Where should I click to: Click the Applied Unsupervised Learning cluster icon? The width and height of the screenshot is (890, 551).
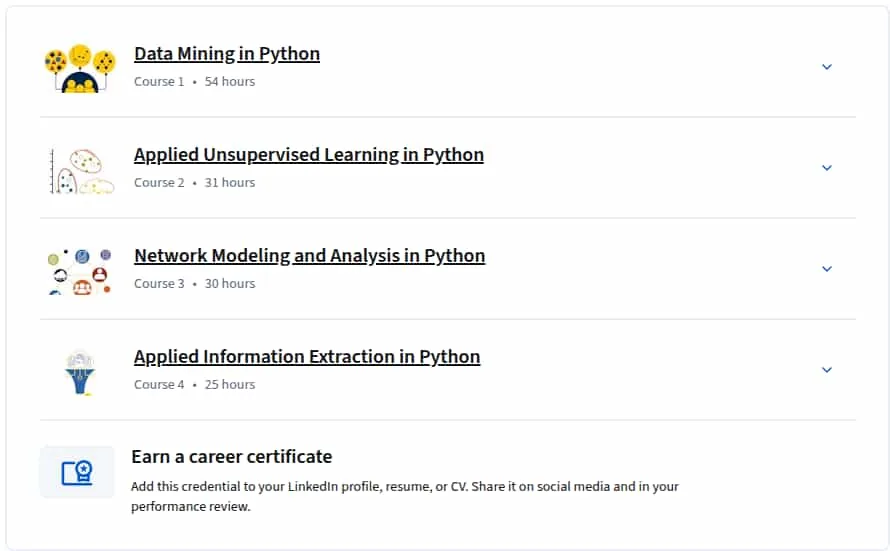[82, 170]
